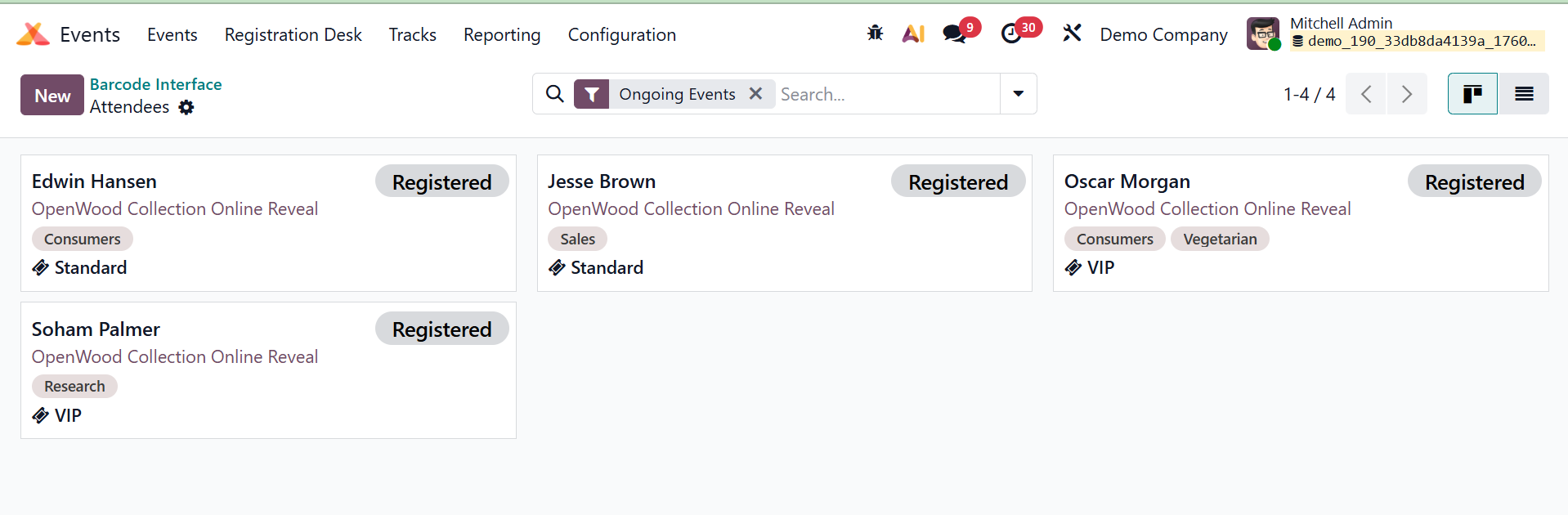Open the AI assistant icon
Screen dimensions: 1568x515
click(913, 34)
